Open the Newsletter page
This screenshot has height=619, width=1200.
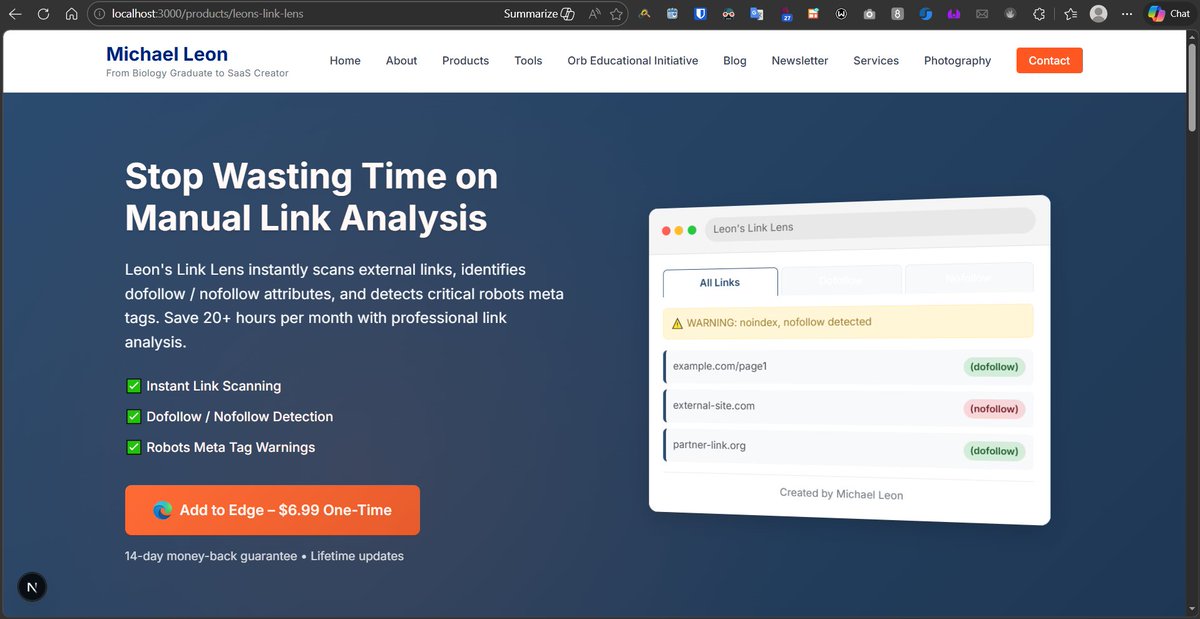tap(800, 61)
